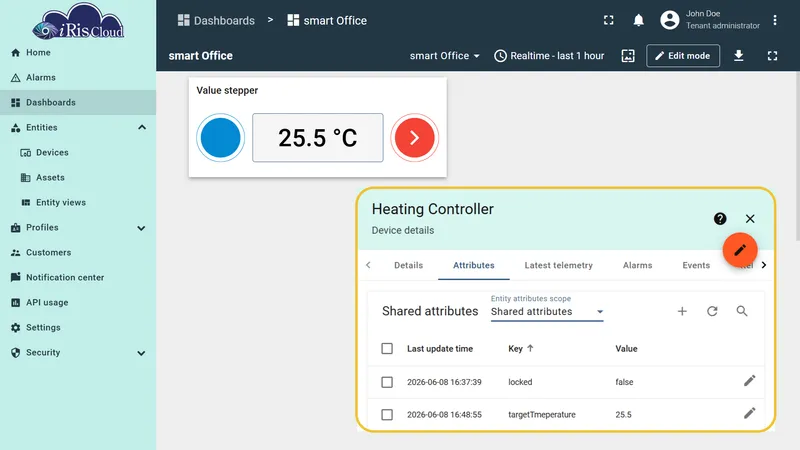Toggle fullscreen from top bar

pos(609,20)
